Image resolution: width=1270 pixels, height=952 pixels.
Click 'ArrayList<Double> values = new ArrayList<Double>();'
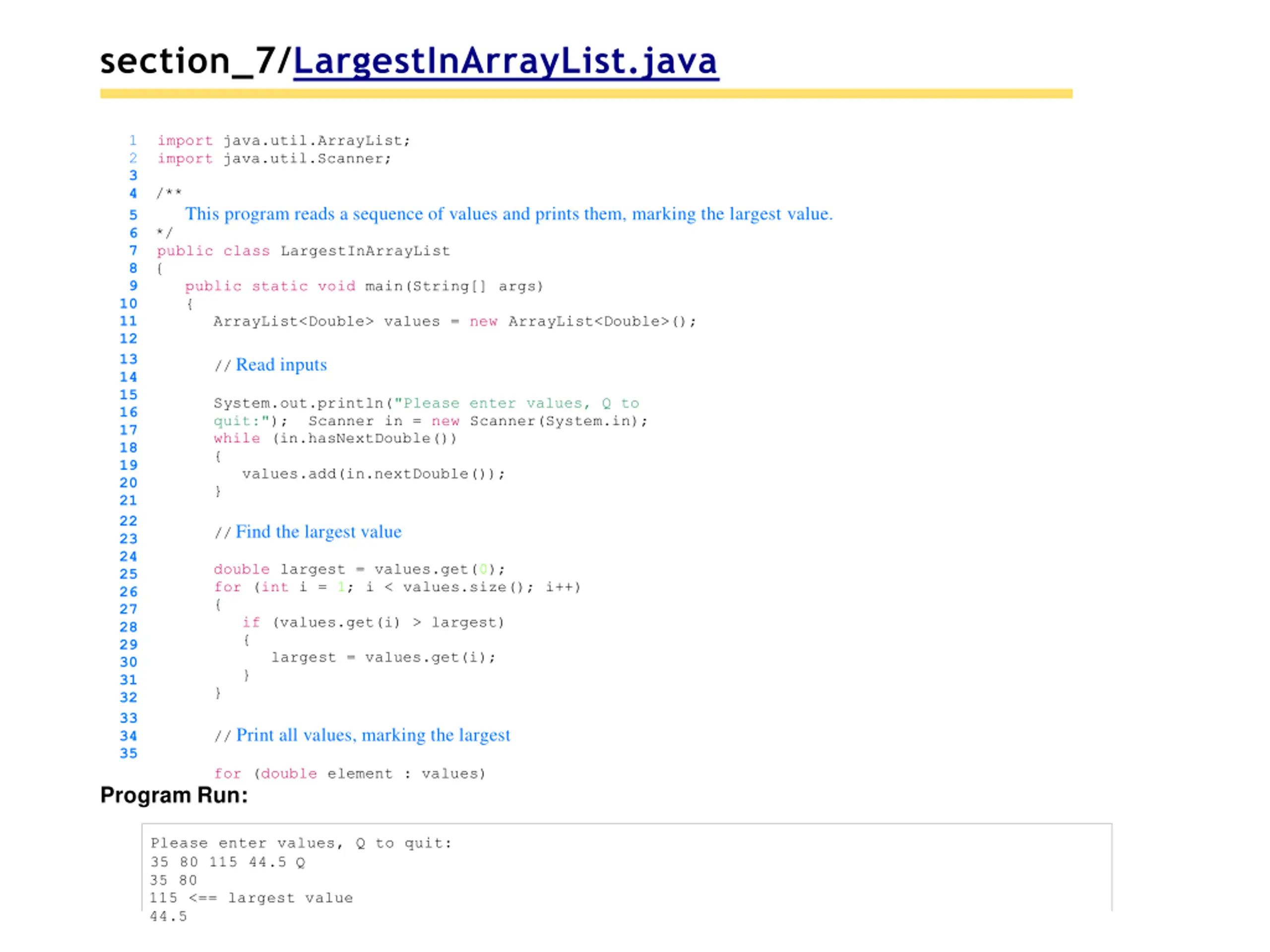455,321
